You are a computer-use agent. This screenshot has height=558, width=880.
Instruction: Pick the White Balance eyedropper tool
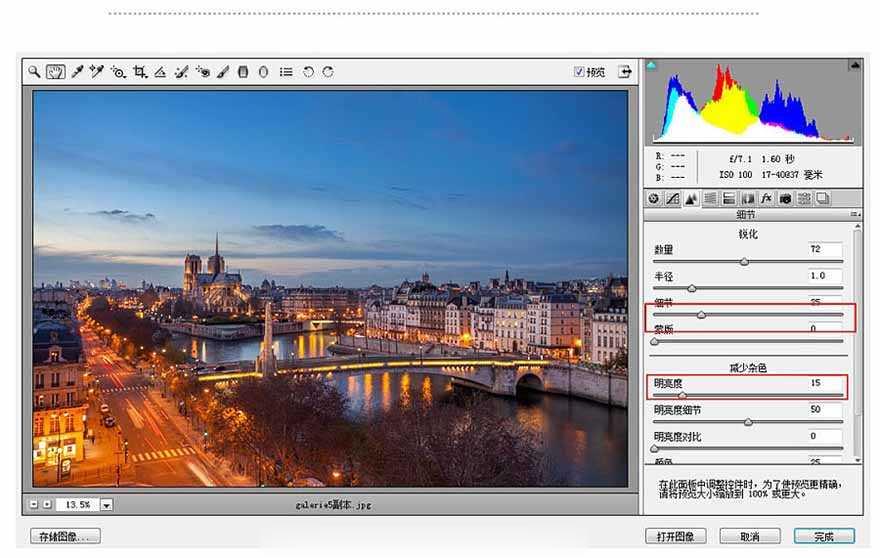76,72
